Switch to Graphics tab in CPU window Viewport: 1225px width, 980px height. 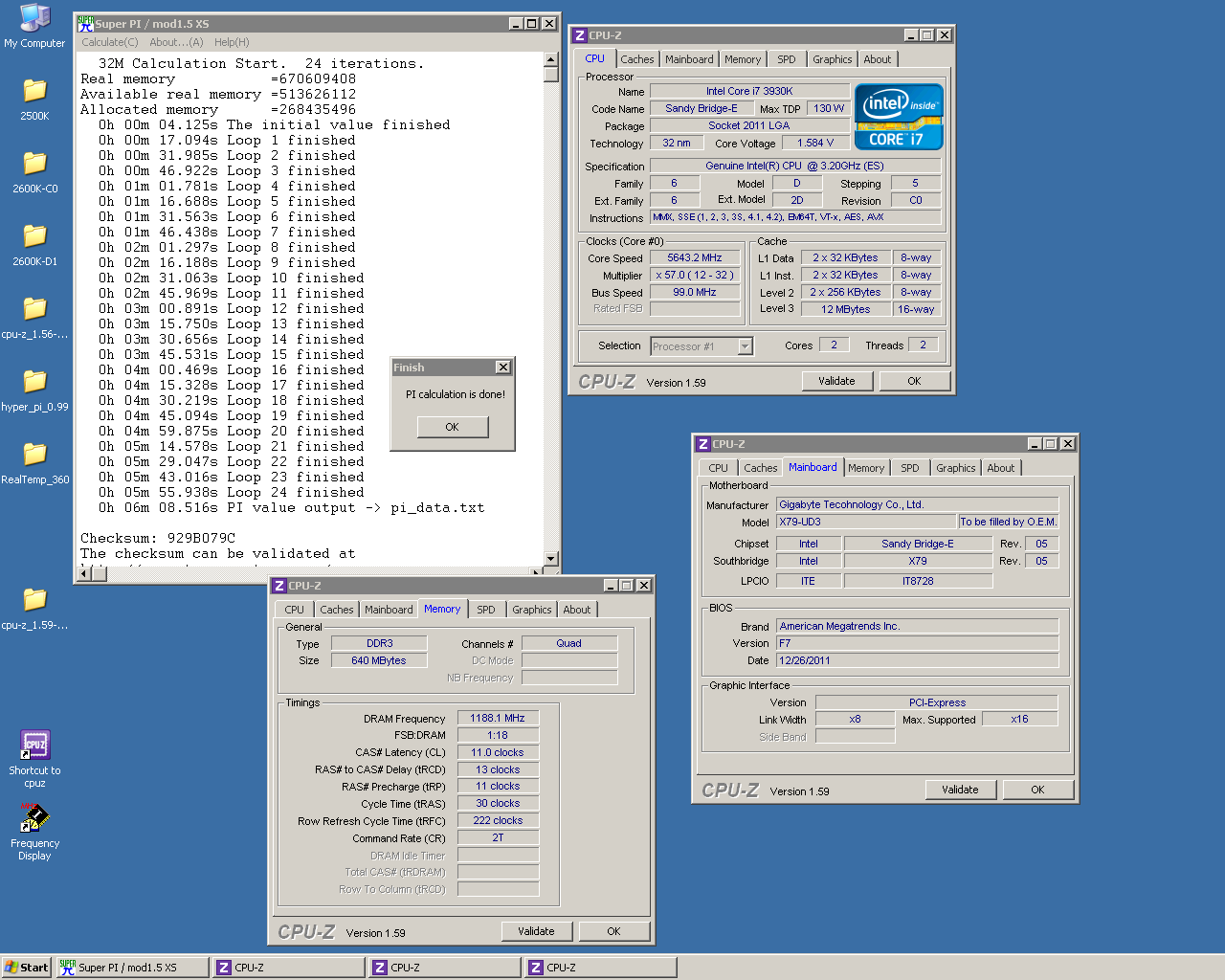point(833,59)
